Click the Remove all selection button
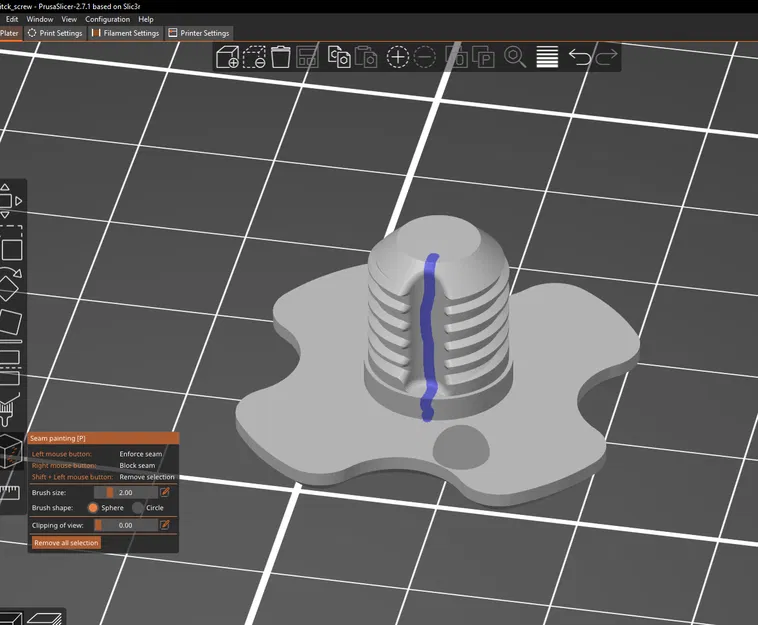Viewport: 758px width, 625px height. coord(66,543)
